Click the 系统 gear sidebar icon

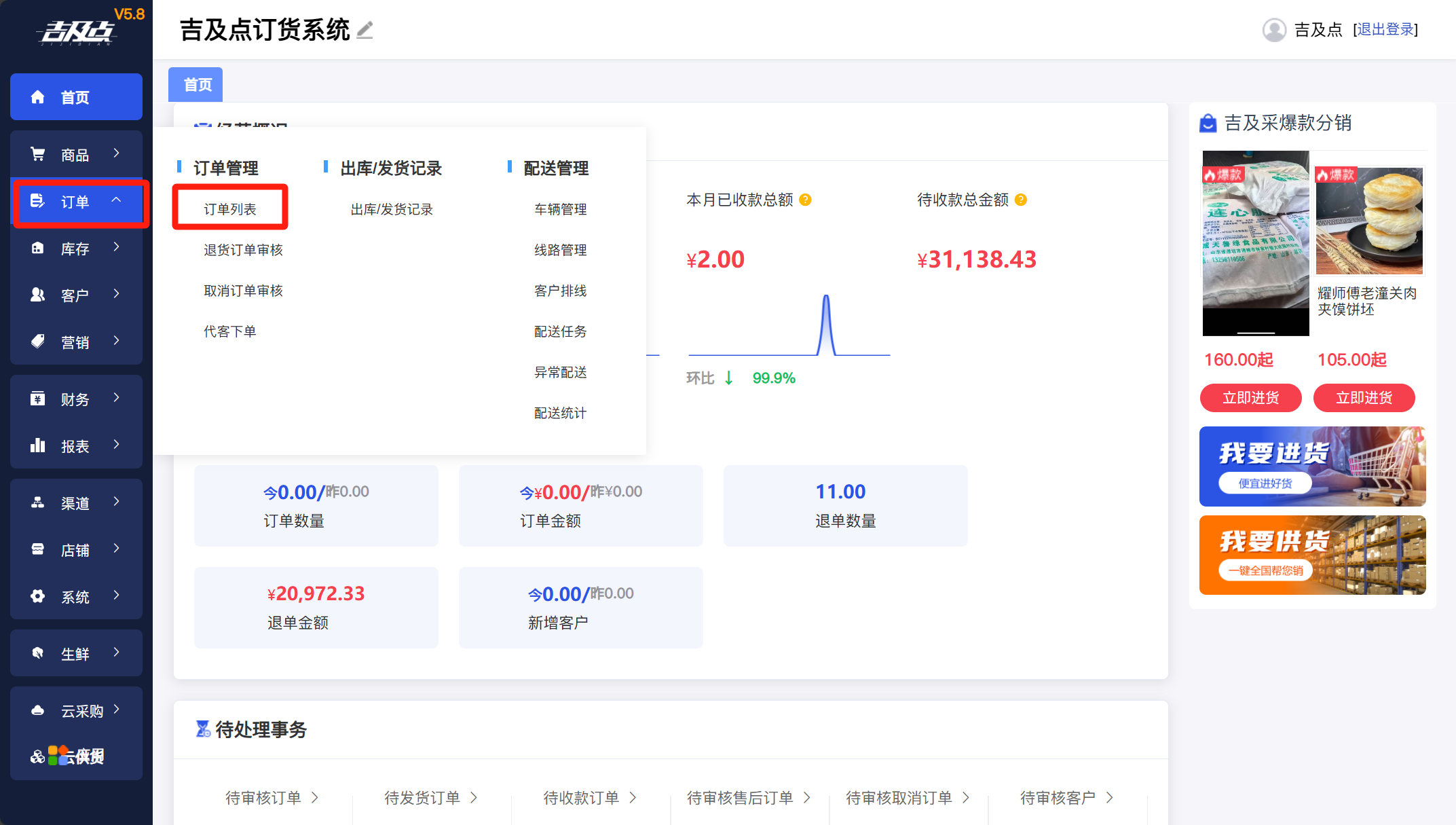coord(38,596)
